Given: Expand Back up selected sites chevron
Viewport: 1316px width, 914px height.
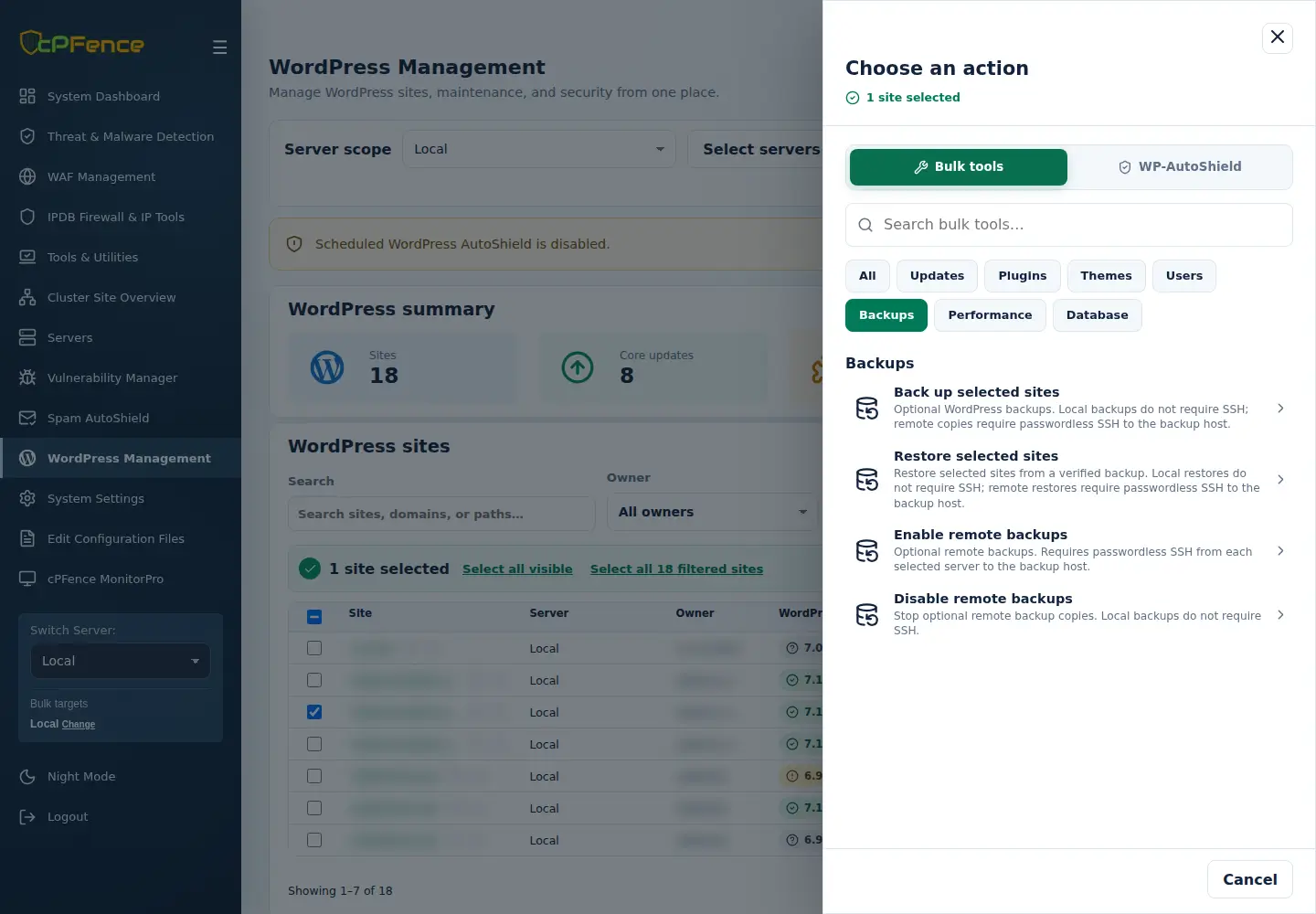Looking at the screenshot, I should coord(1280,409).
